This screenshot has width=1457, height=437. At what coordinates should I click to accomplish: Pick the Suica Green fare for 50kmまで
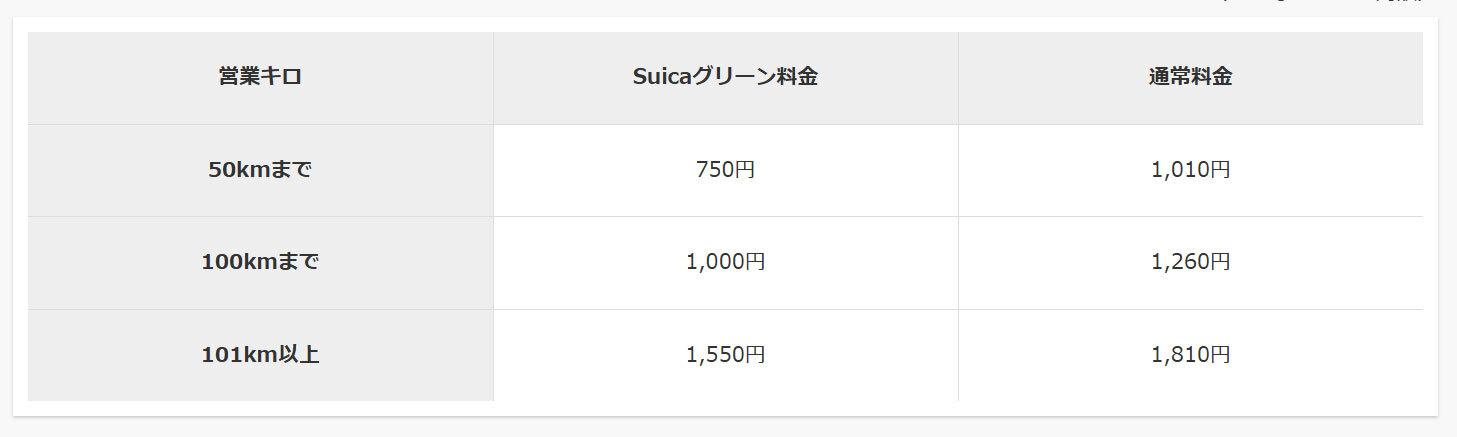[725, 170]
